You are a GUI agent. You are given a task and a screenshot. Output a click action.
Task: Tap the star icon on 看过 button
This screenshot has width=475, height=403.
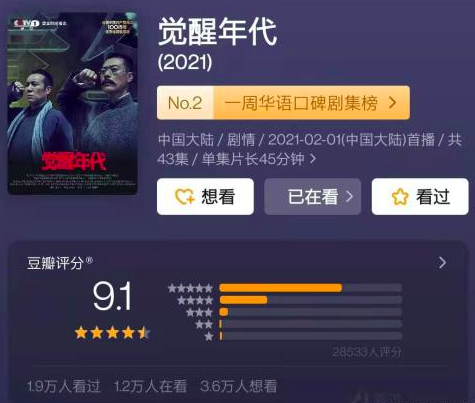click(x=400, y=196)
